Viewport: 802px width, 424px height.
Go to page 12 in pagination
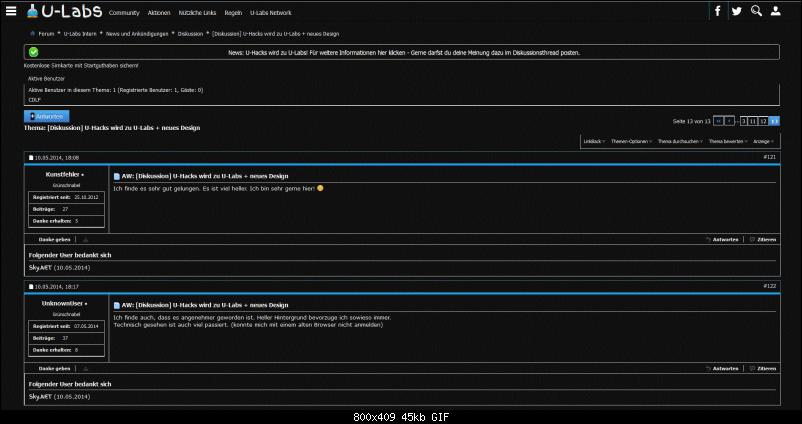[763, 121]
